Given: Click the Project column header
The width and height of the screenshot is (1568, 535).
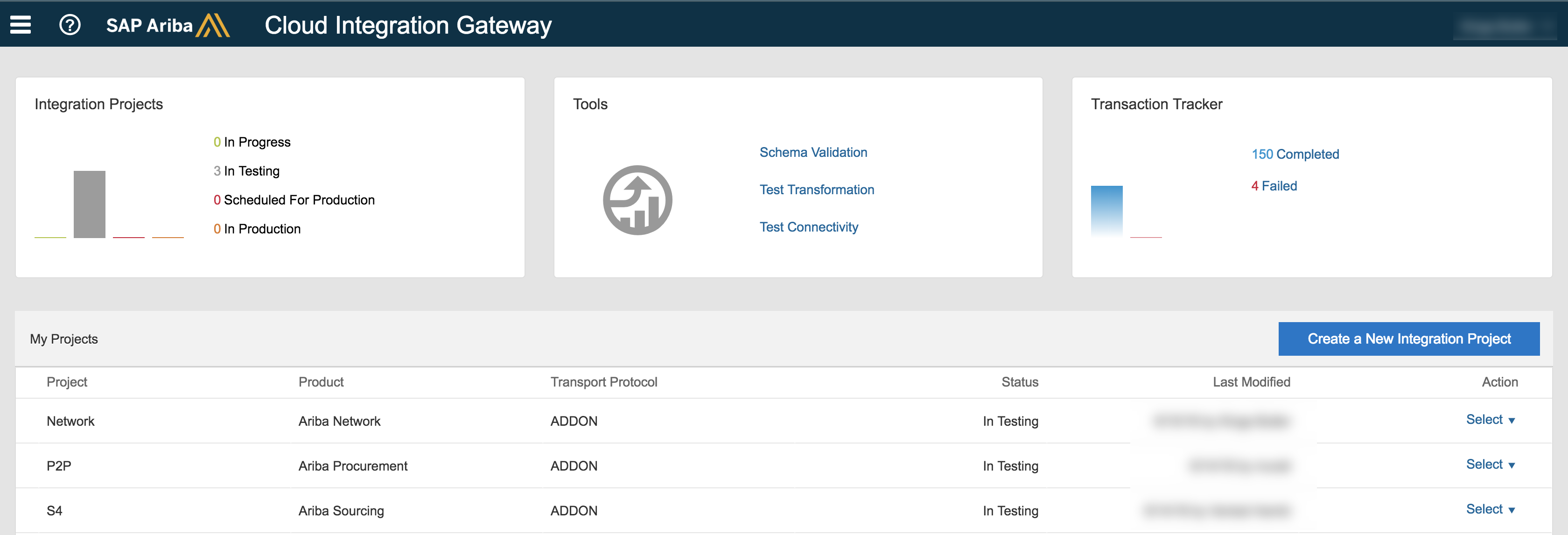Looking at the screenshot, I should click(x=67, y=381).
